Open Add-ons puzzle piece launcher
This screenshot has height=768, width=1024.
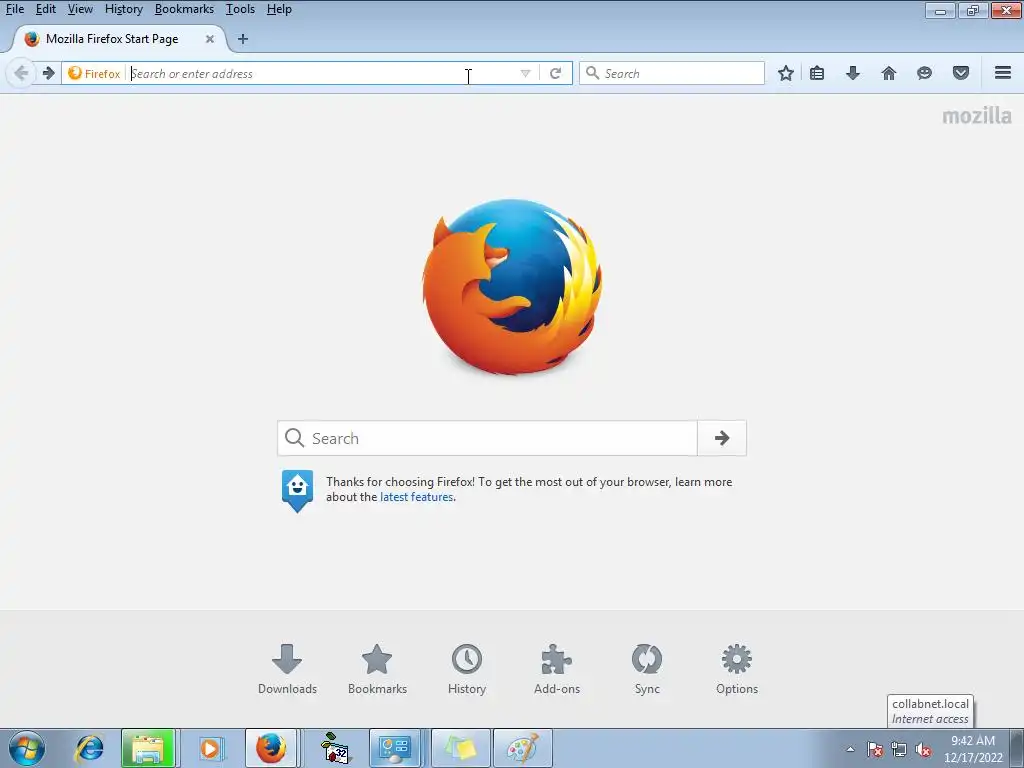557,669
